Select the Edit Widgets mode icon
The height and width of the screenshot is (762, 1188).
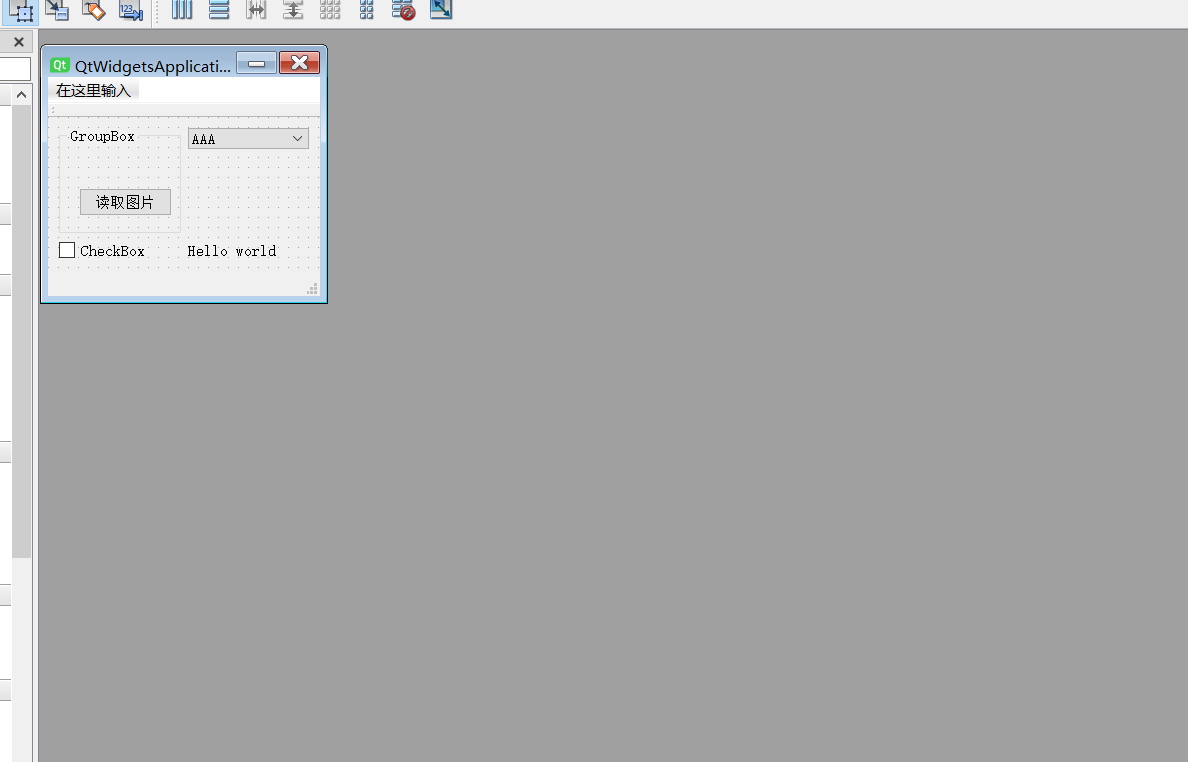tap(20, 11)
